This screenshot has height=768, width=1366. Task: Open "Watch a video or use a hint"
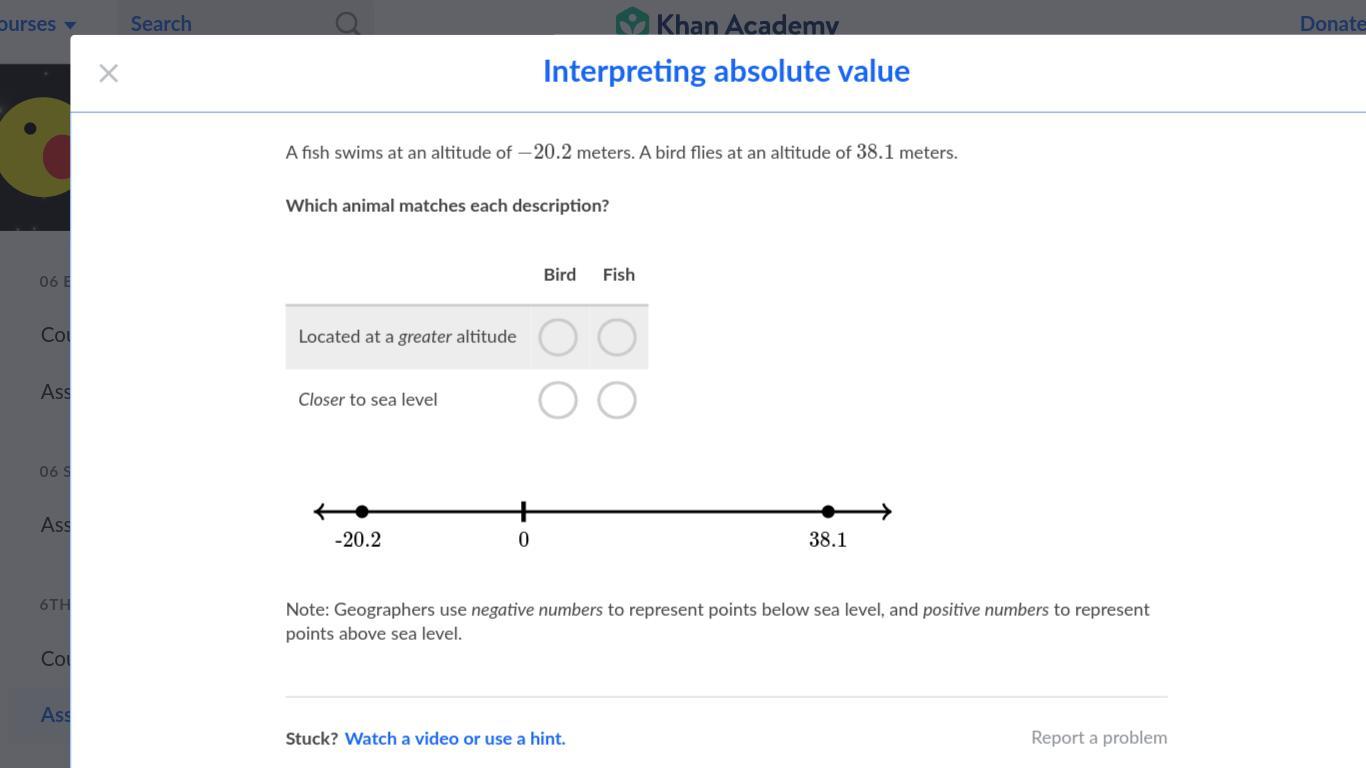point(455,739)
